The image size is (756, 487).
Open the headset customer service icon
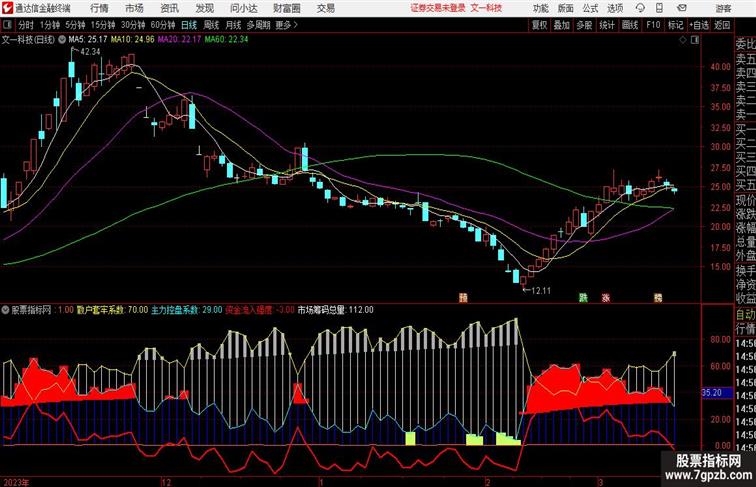point(640,8)
